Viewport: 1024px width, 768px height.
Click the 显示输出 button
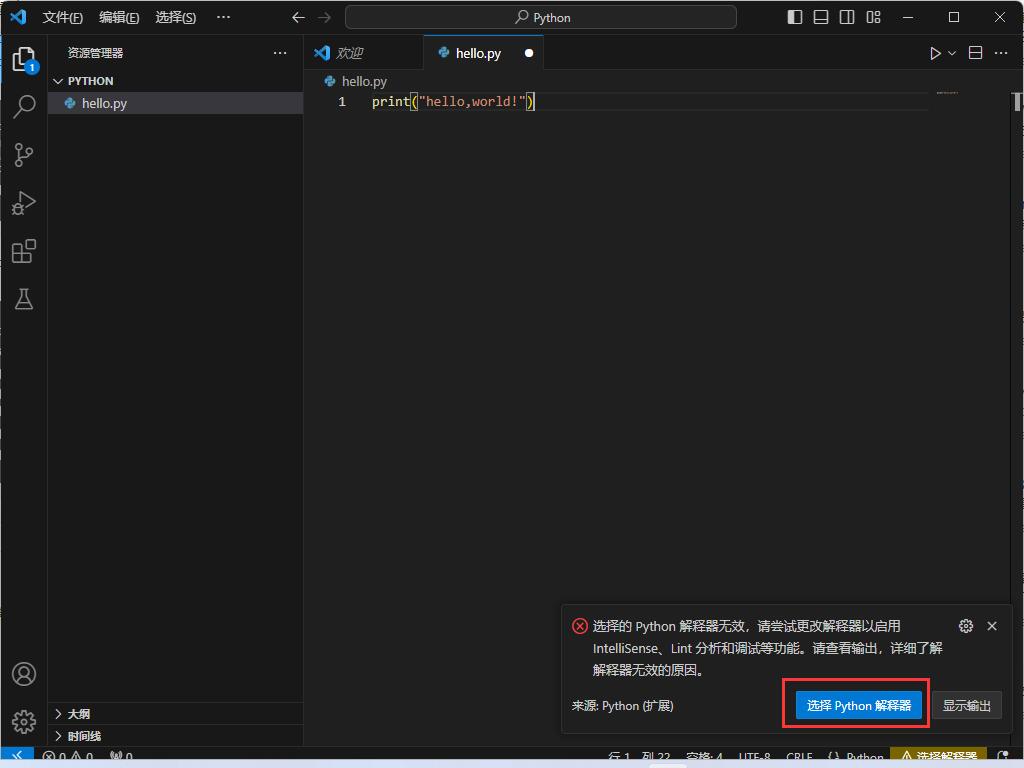[966, 705]
